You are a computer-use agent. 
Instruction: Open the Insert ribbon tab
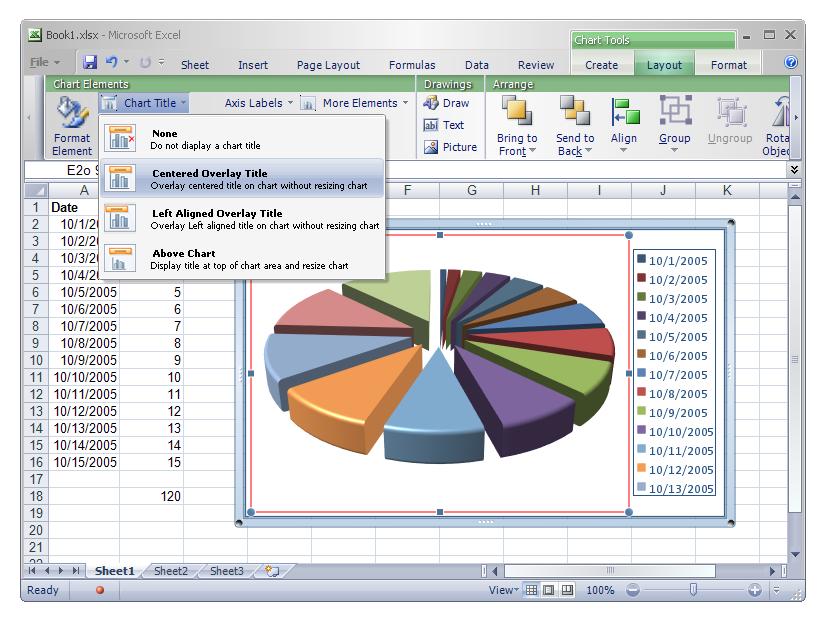pyautogui.click(x=253, y=65)
